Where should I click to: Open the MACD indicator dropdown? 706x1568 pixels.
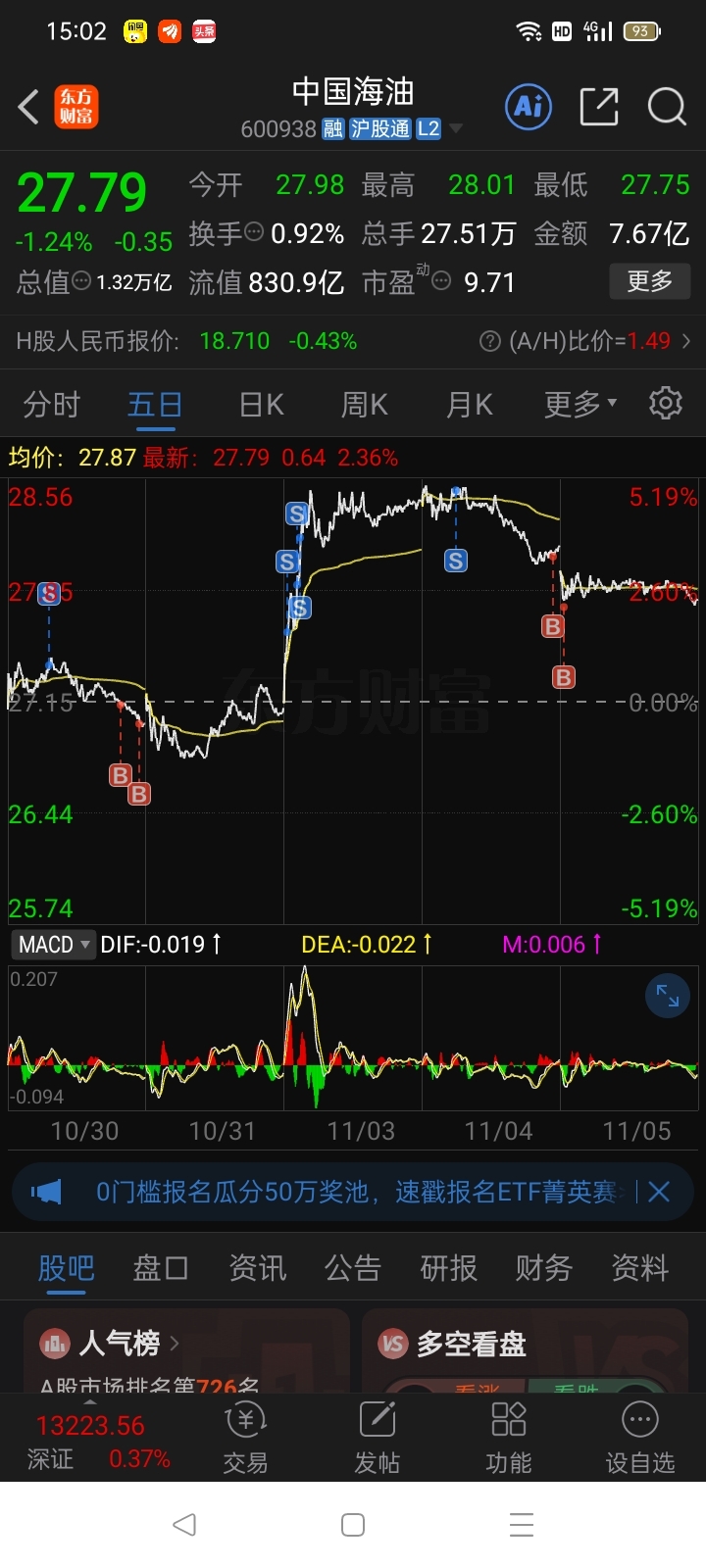(x=54, y=945)
